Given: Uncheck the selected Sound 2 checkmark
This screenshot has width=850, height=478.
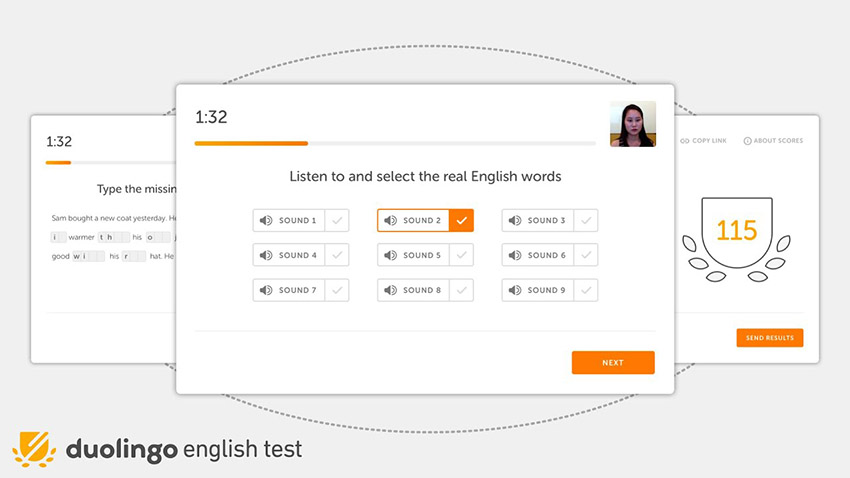Looking at the screenshot, I should [461, 221].
